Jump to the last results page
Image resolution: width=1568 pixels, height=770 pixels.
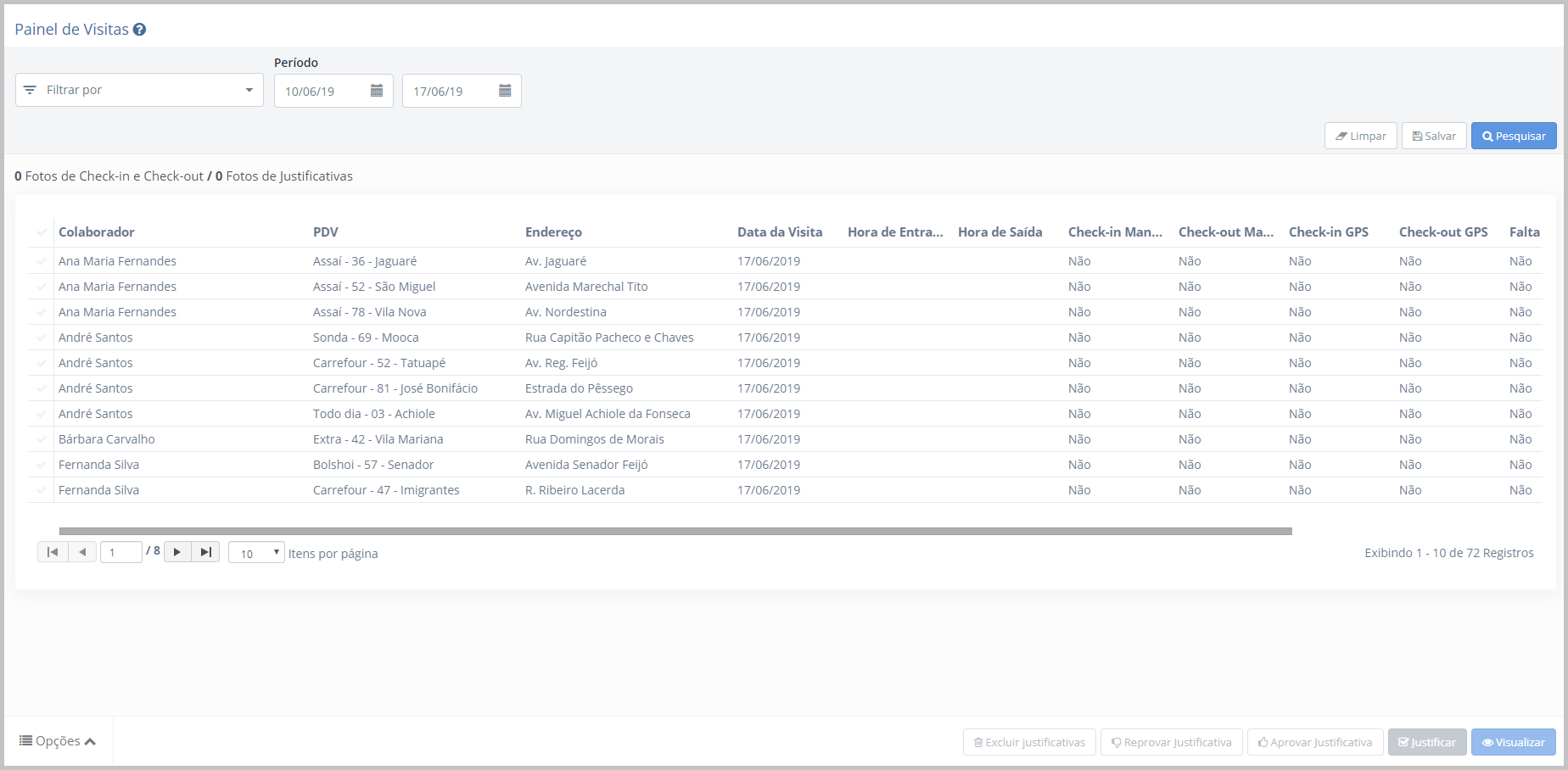[x=205, y=552]
